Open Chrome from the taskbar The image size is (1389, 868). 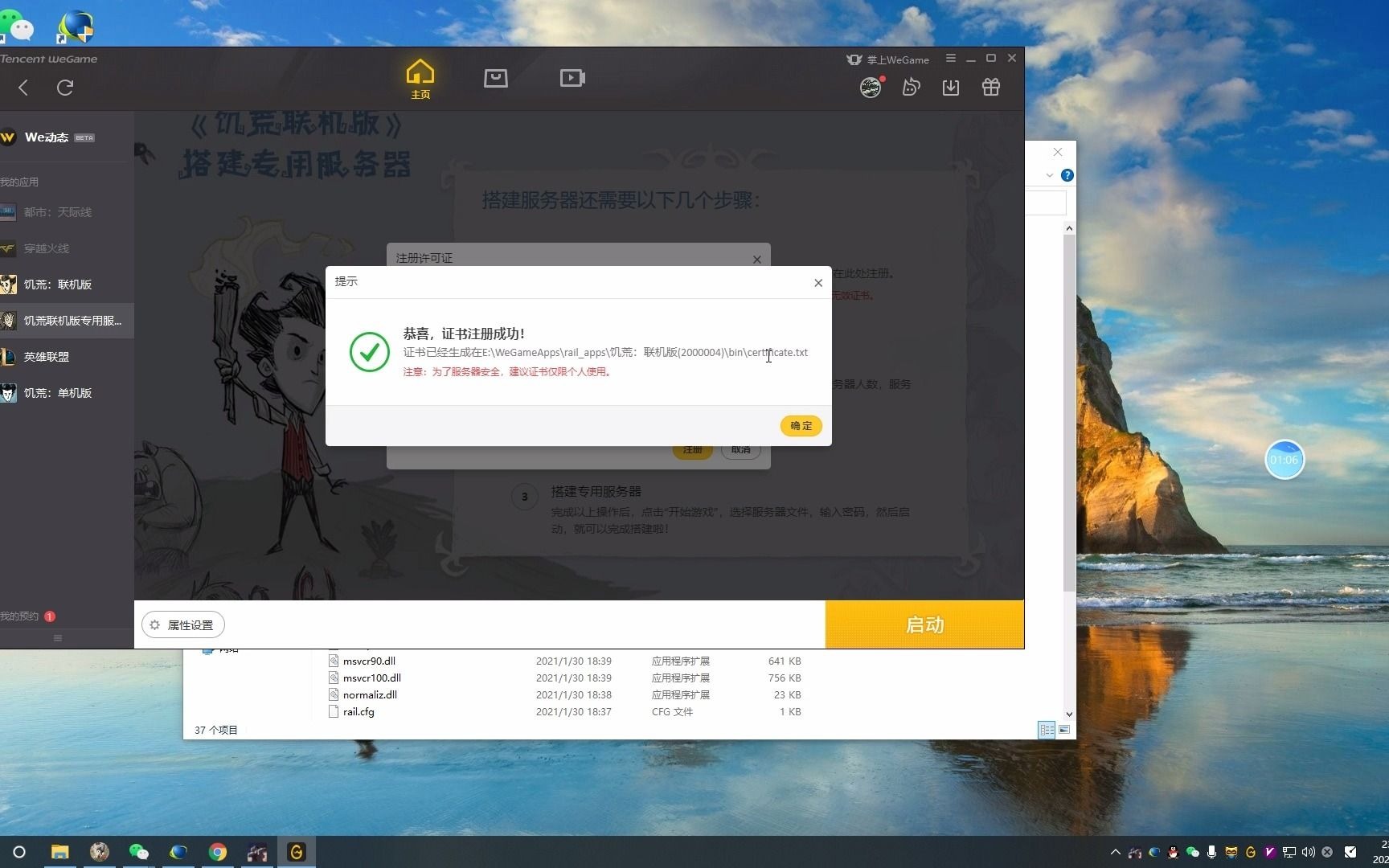(x=218, y=852)
